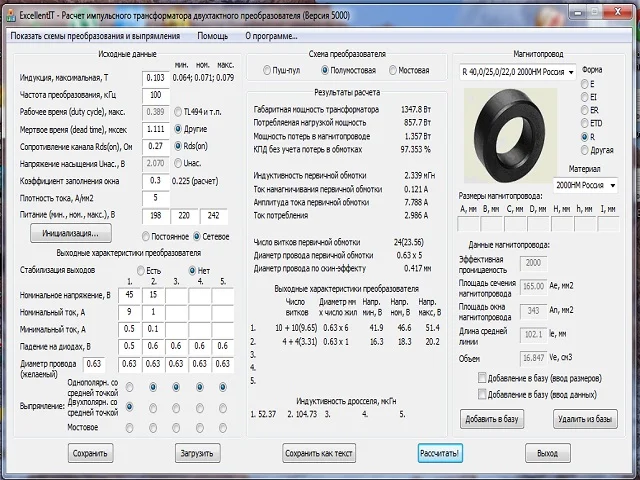
Task: Click the Инициализация... button
Action: tap(70, 234)
